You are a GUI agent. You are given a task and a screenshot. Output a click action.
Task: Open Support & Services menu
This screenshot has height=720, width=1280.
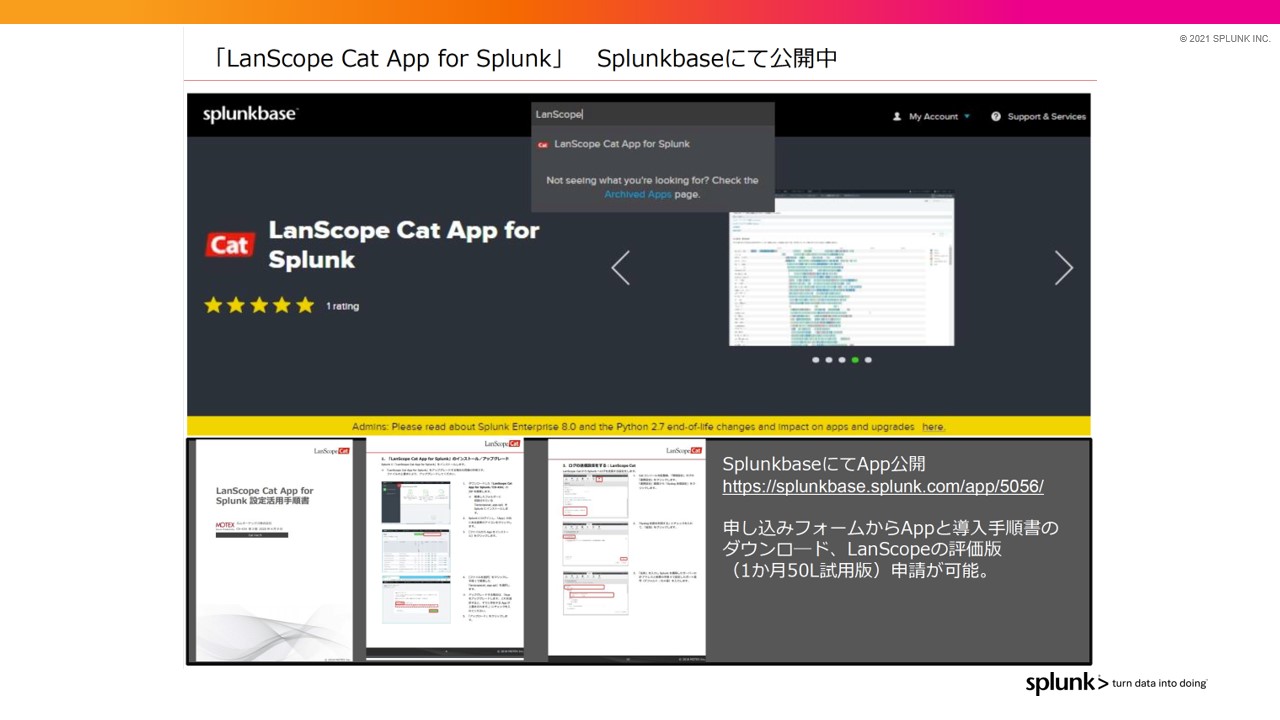pos(1046,117)
